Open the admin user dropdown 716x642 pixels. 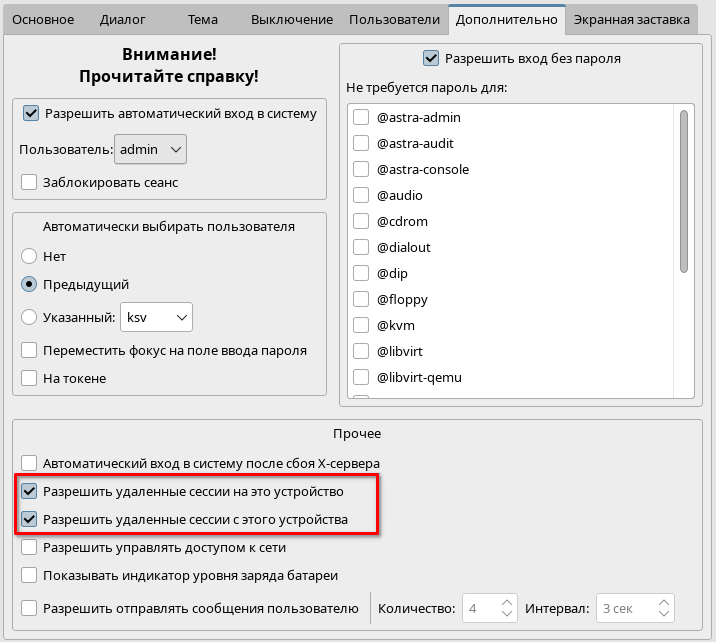click(150, 149)
